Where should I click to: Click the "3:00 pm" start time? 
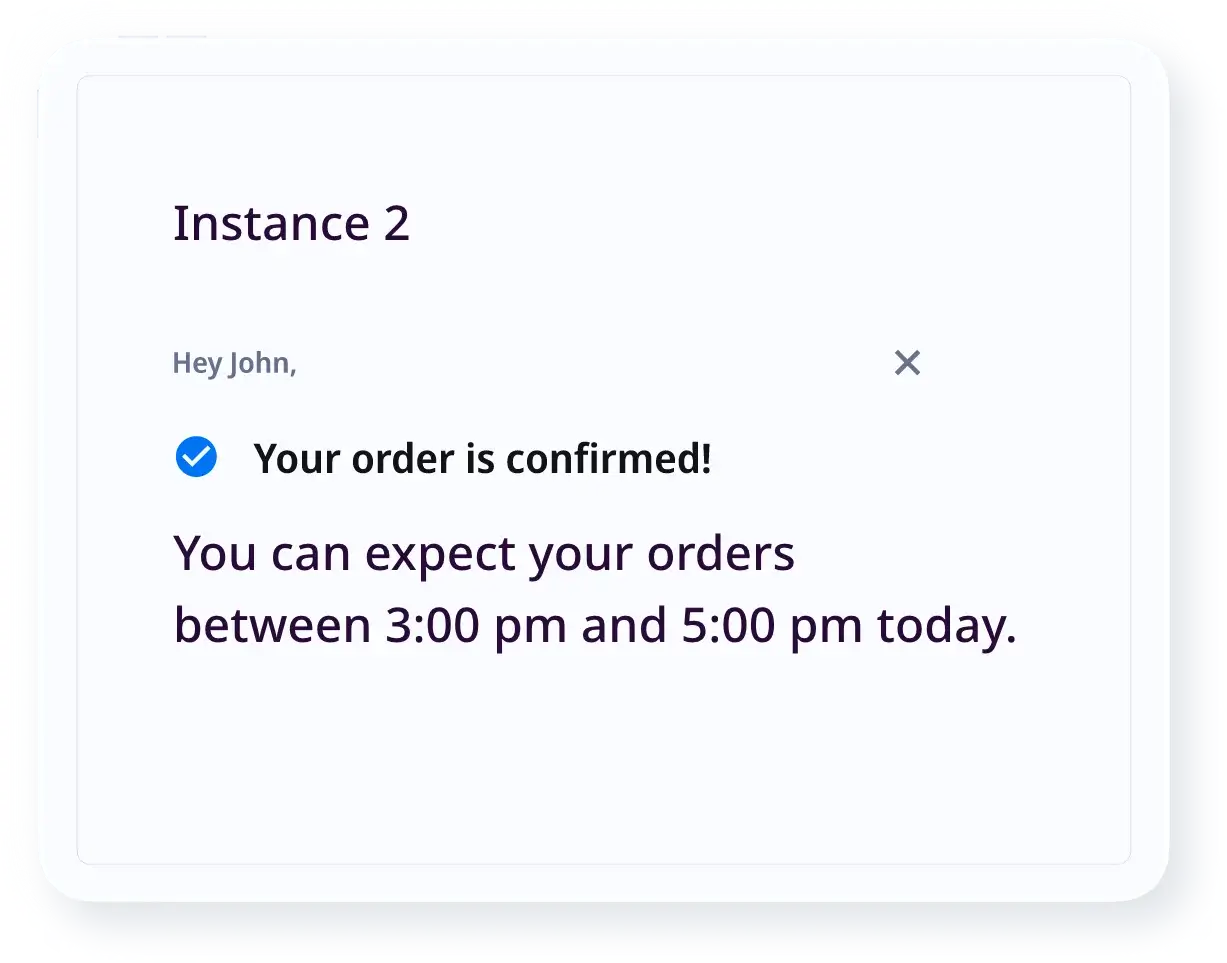[476, 627]
